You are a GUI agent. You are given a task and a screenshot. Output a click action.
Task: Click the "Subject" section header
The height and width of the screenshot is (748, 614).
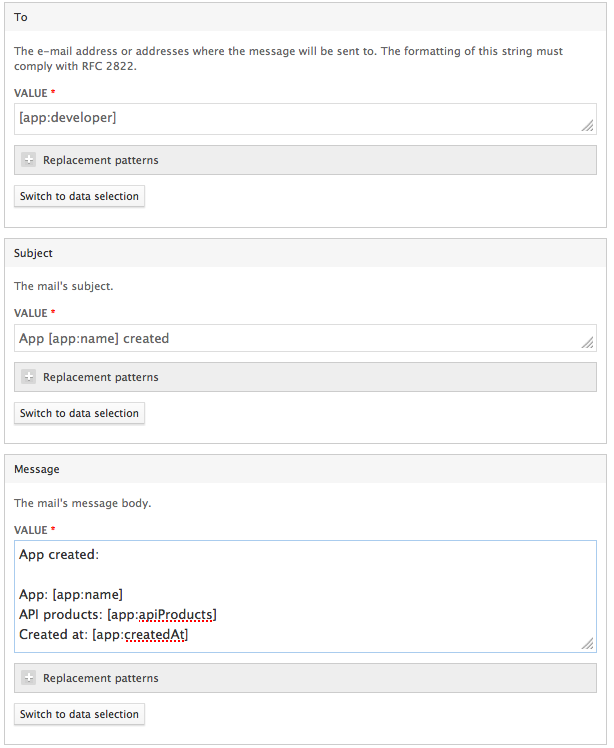click(33, 253)
